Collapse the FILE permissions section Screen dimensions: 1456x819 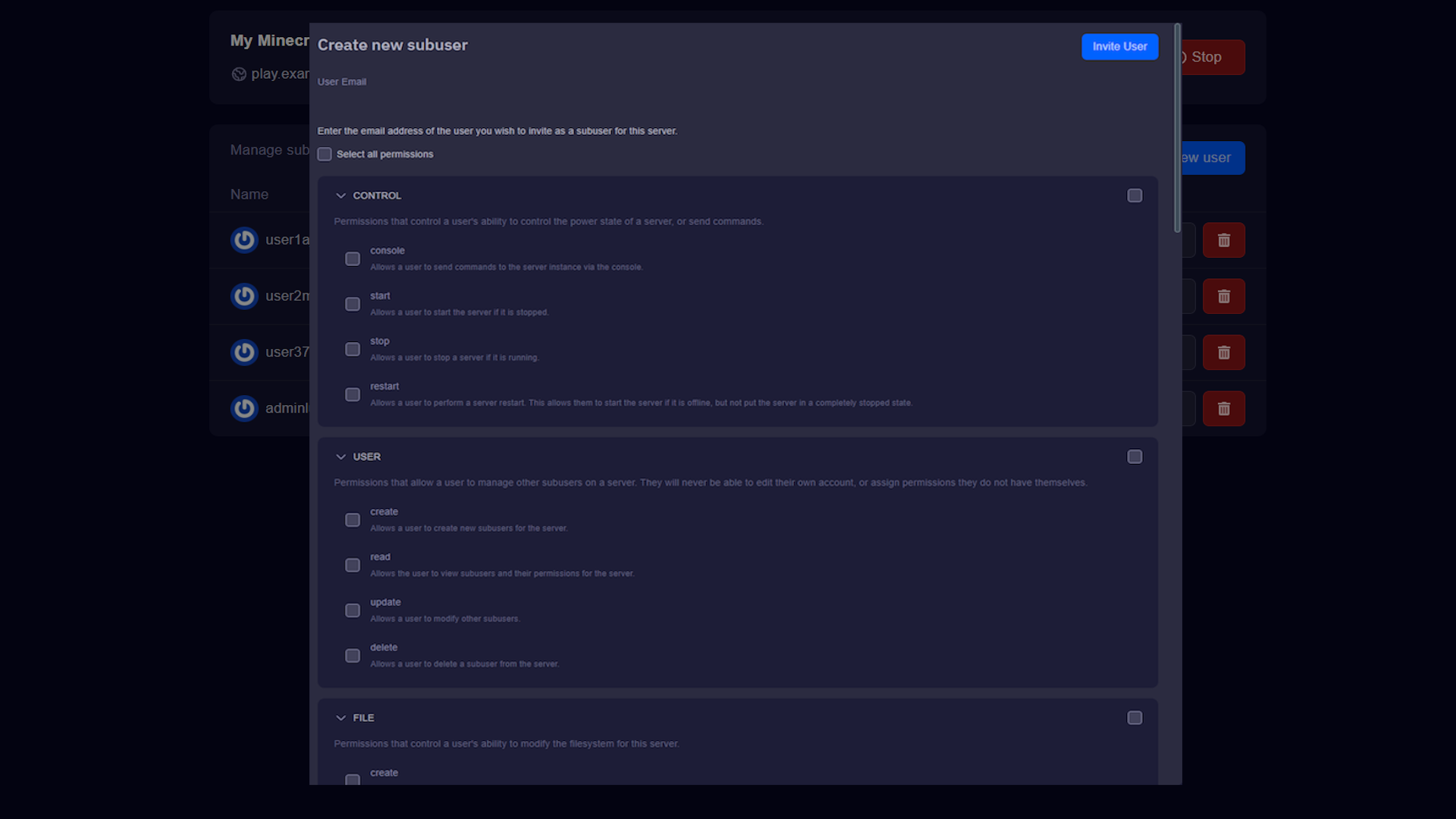pos(340,717)
